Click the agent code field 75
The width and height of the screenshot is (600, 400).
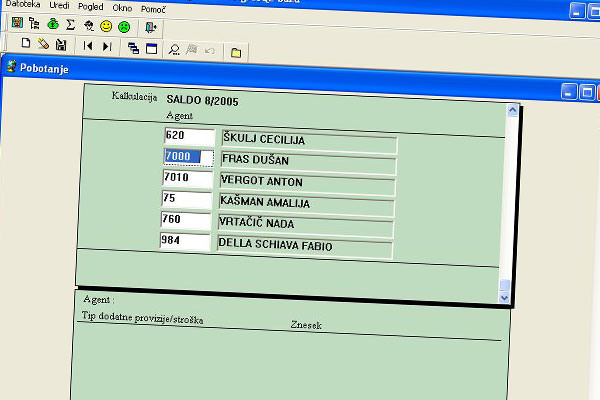(187, 199)
